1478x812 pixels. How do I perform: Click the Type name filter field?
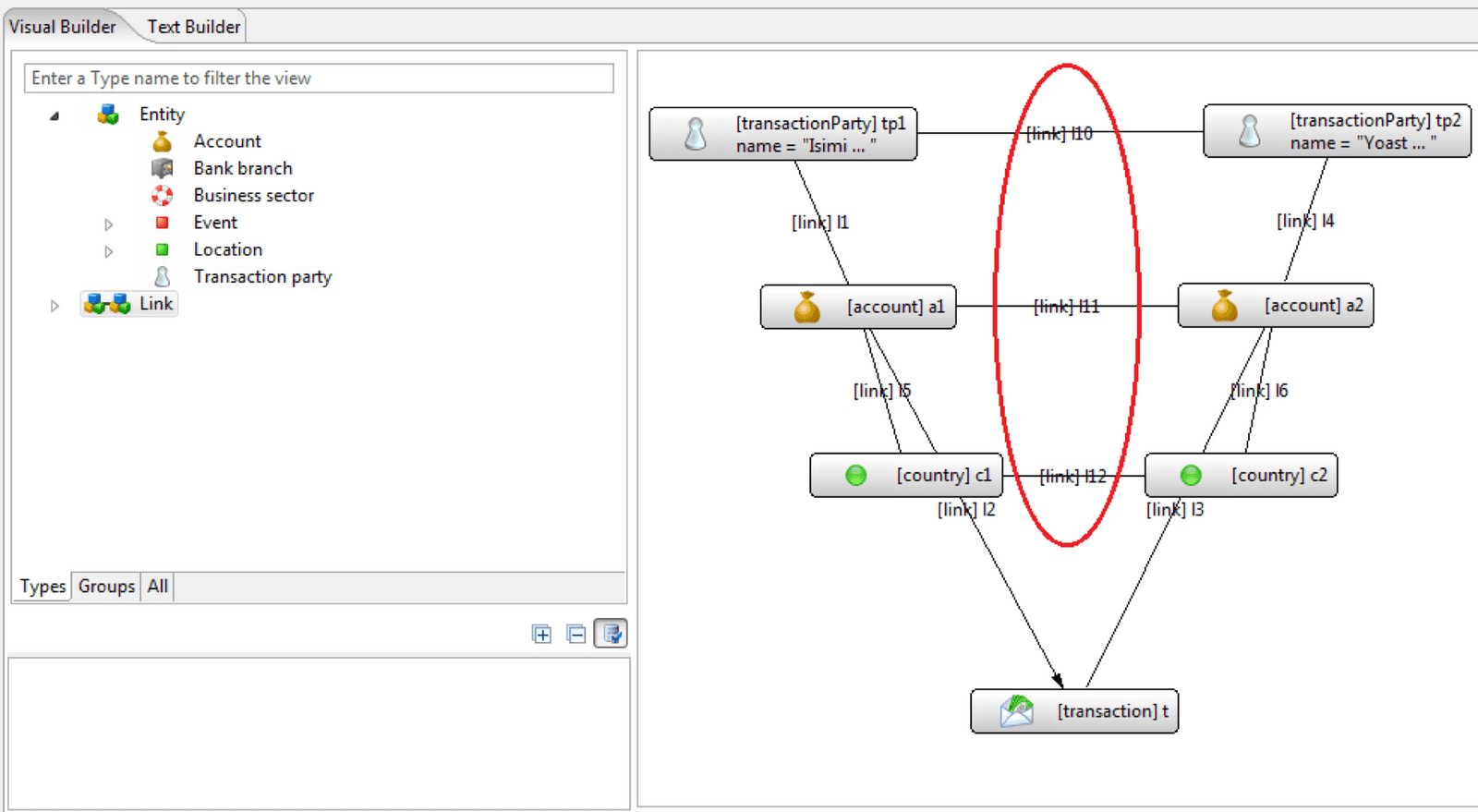click(319, 79)
